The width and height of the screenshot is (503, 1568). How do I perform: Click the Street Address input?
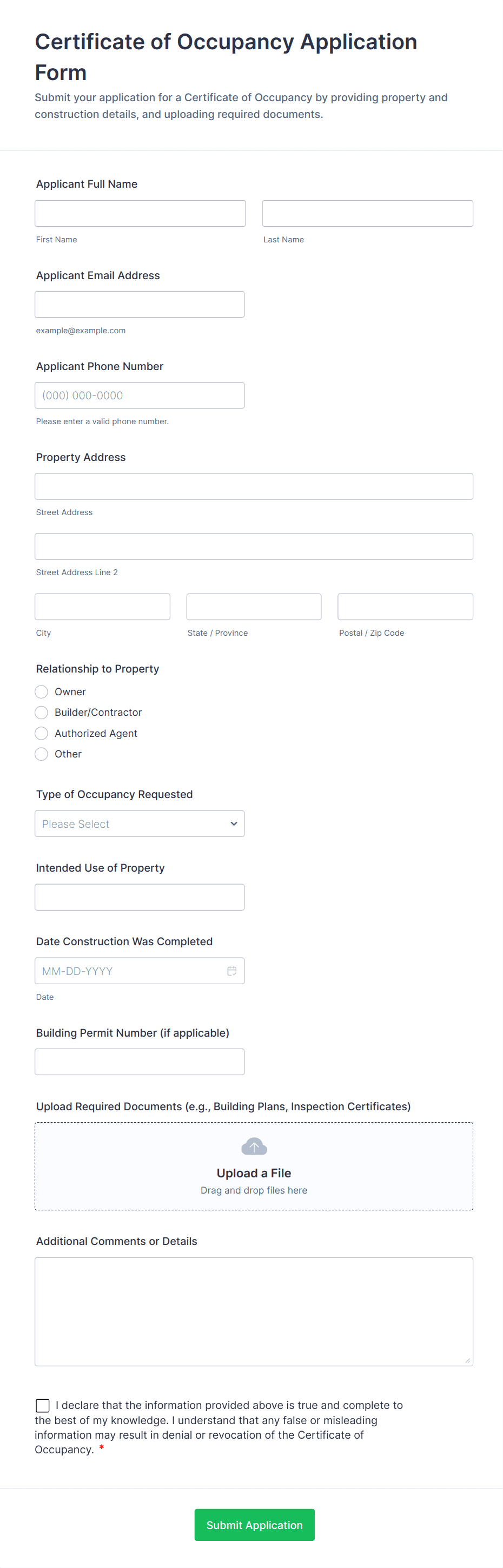click(x=254, y=486)
